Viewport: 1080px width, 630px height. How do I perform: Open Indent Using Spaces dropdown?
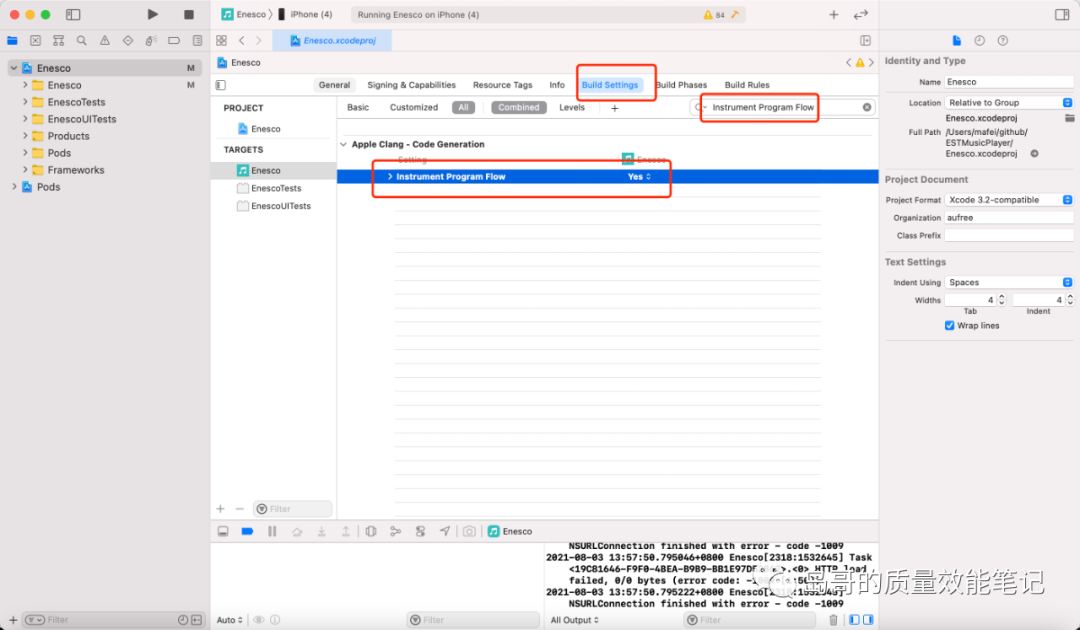click(x=1010, y=282)
